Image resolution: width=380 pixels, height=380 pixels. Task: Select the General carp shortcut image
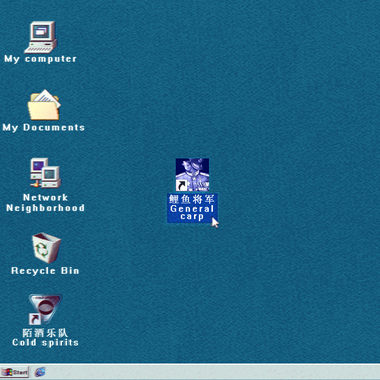(192, 175)
